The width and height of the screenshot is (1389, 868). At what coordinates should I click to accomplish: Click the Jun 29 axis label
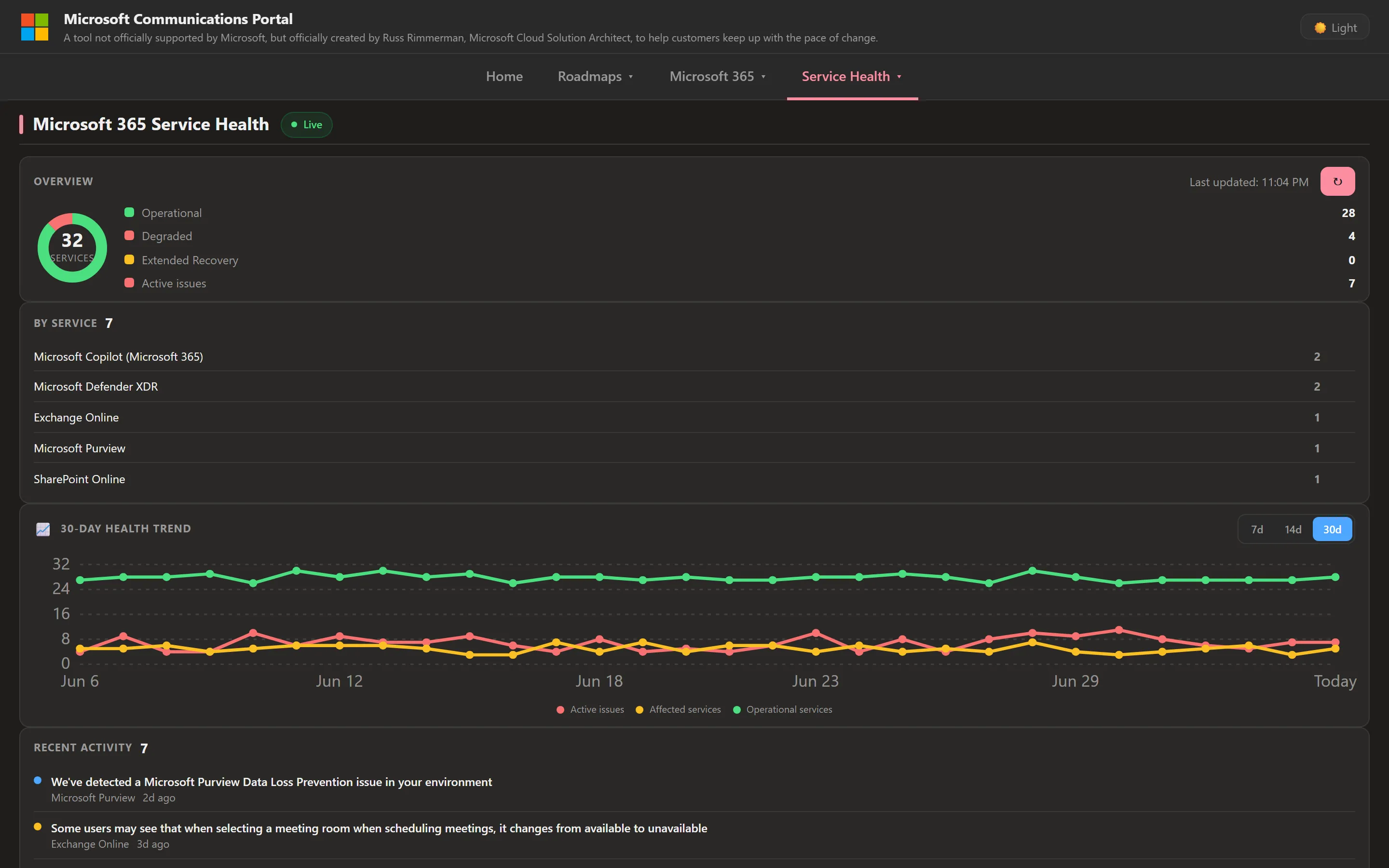1075,681
